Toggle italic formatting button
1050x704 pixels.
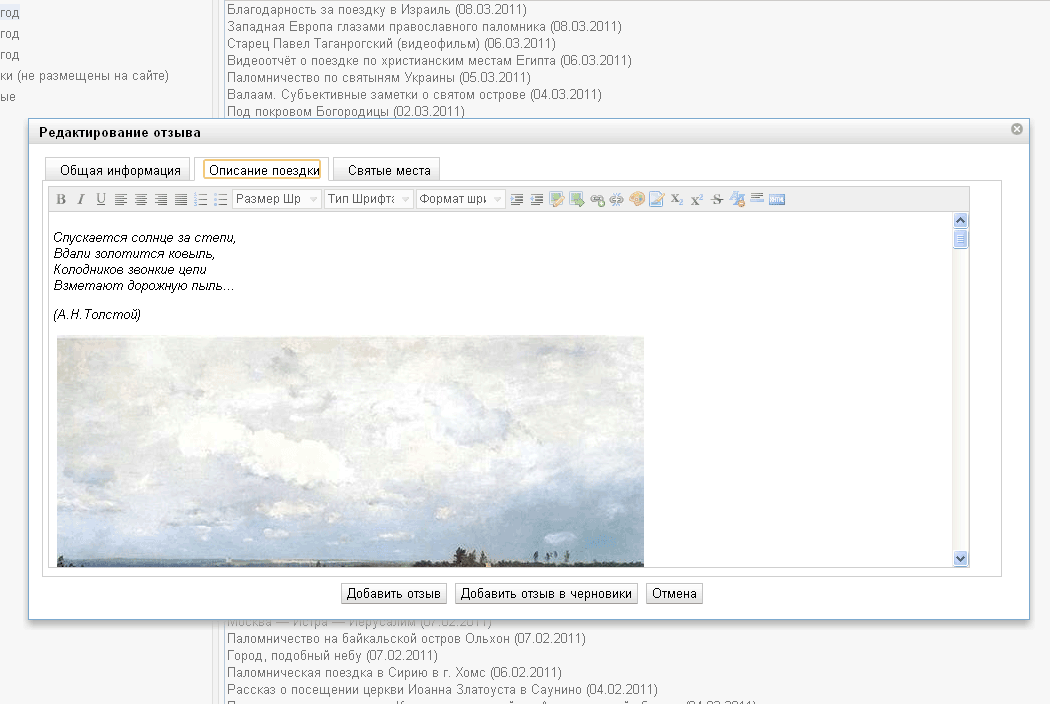coord(81,200)
